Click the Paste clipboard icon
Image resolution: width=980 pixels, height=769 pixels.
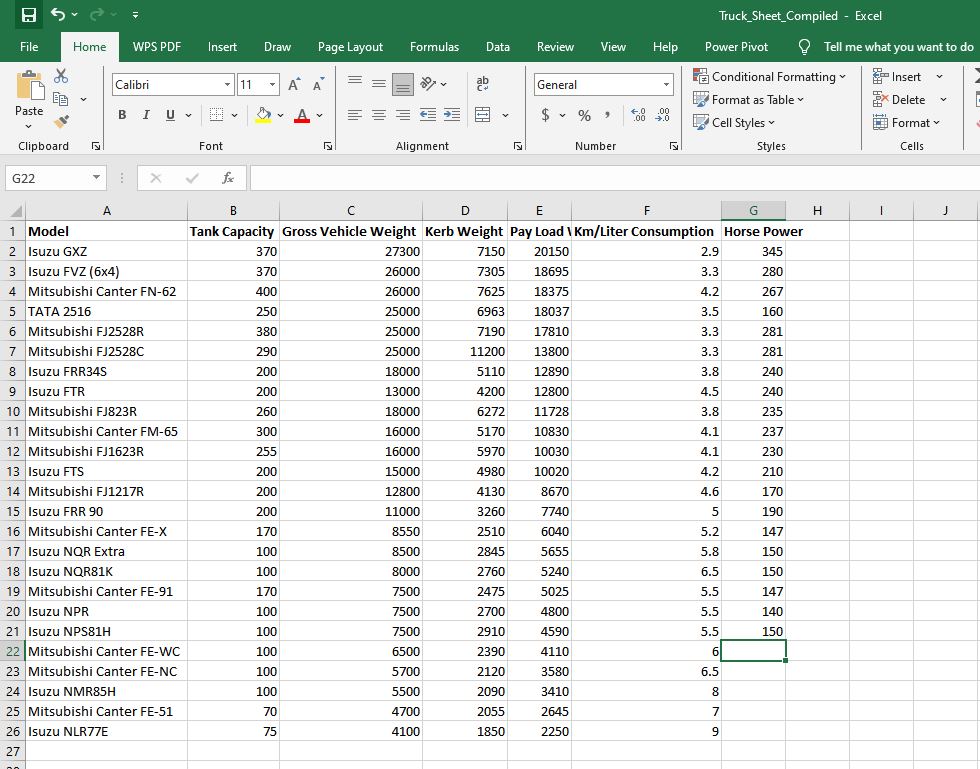coord(29,86)
